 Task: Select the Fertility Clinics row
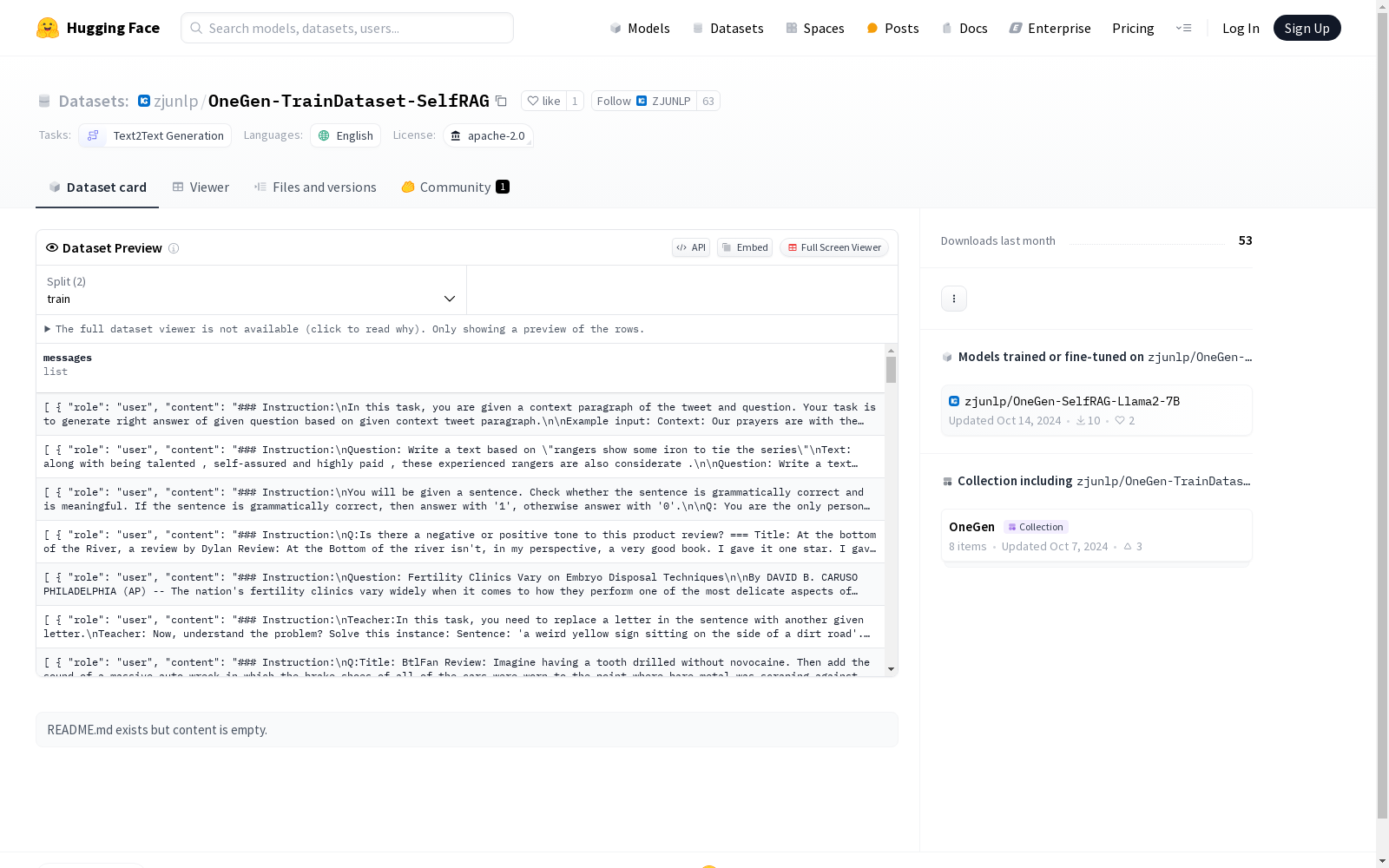(x=460, y=584)
